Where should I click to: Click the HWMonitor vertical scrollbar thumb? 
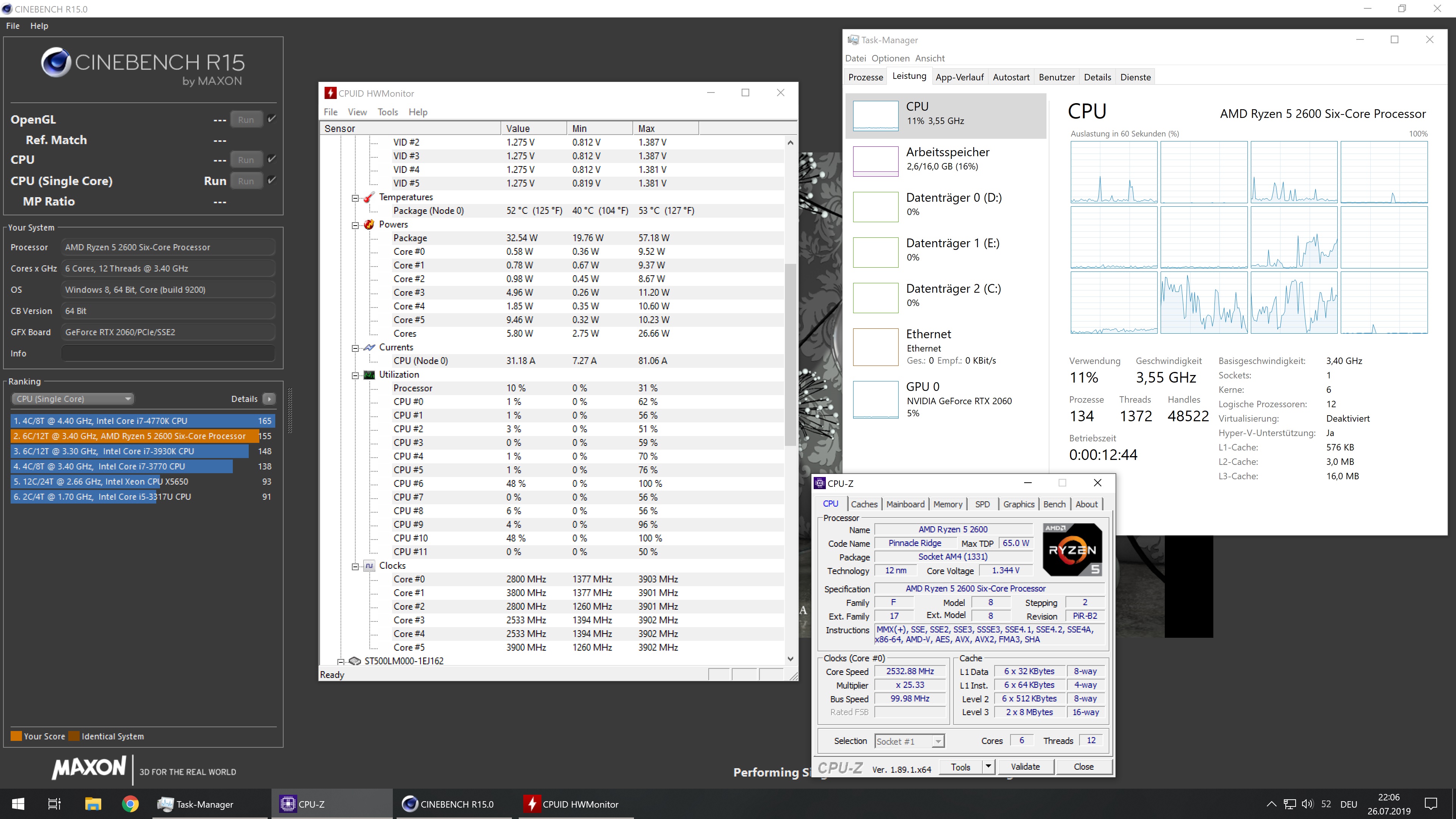790,355
